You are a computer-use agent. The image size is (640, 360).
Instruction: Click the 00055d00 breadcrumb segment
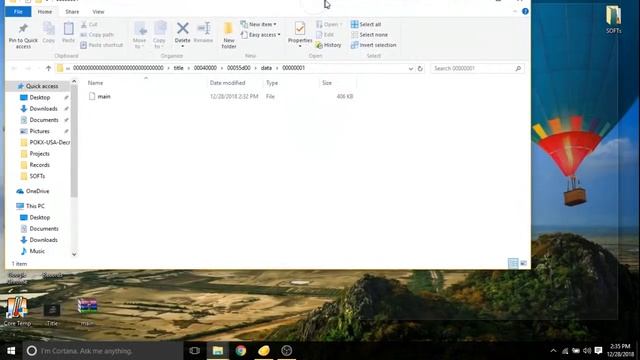238,68
